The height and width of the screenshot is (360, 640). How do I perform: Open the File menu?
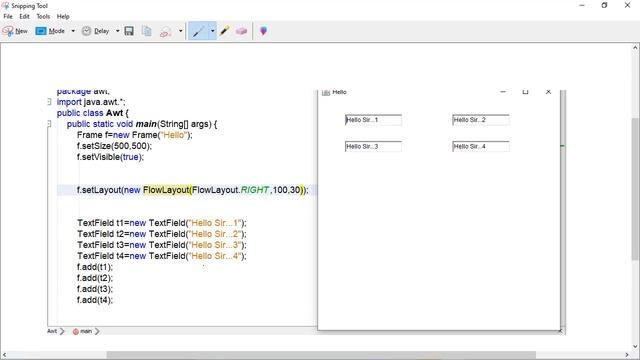(x=8, y=16)
